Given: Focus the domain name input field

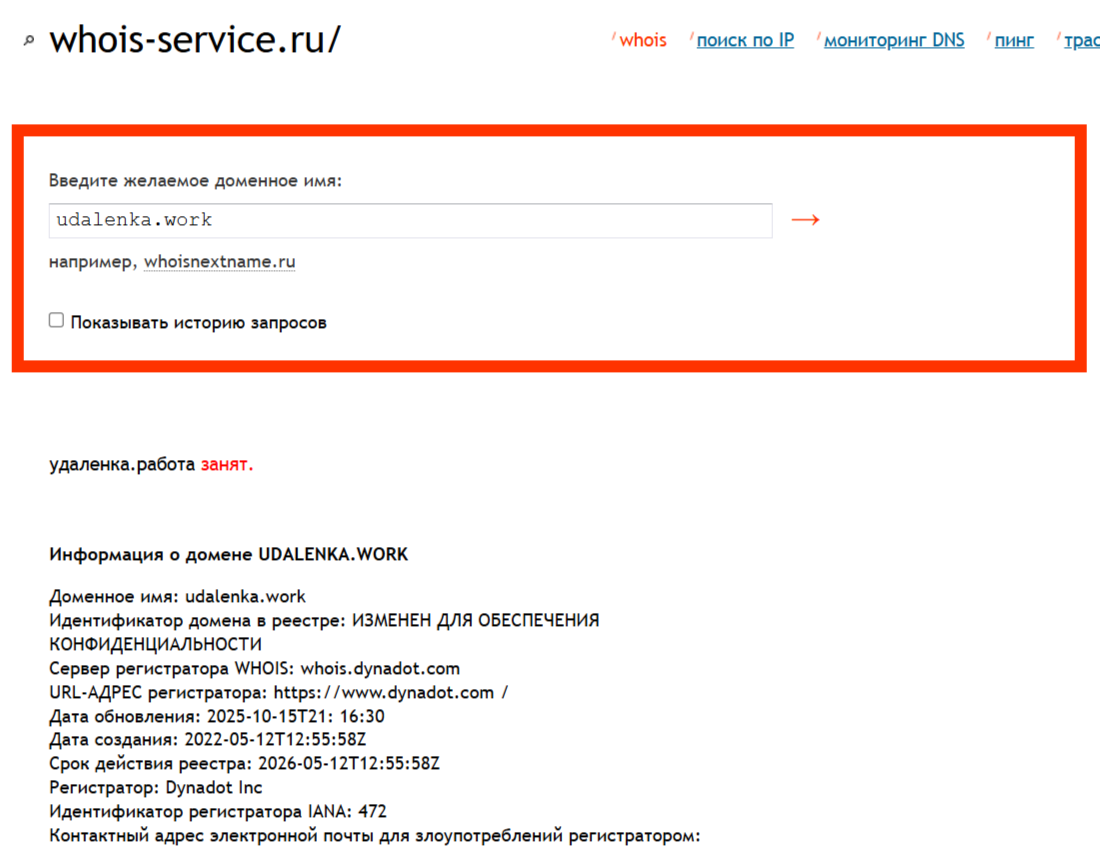Looking at the screenshot, I should (x=410, y=220).
